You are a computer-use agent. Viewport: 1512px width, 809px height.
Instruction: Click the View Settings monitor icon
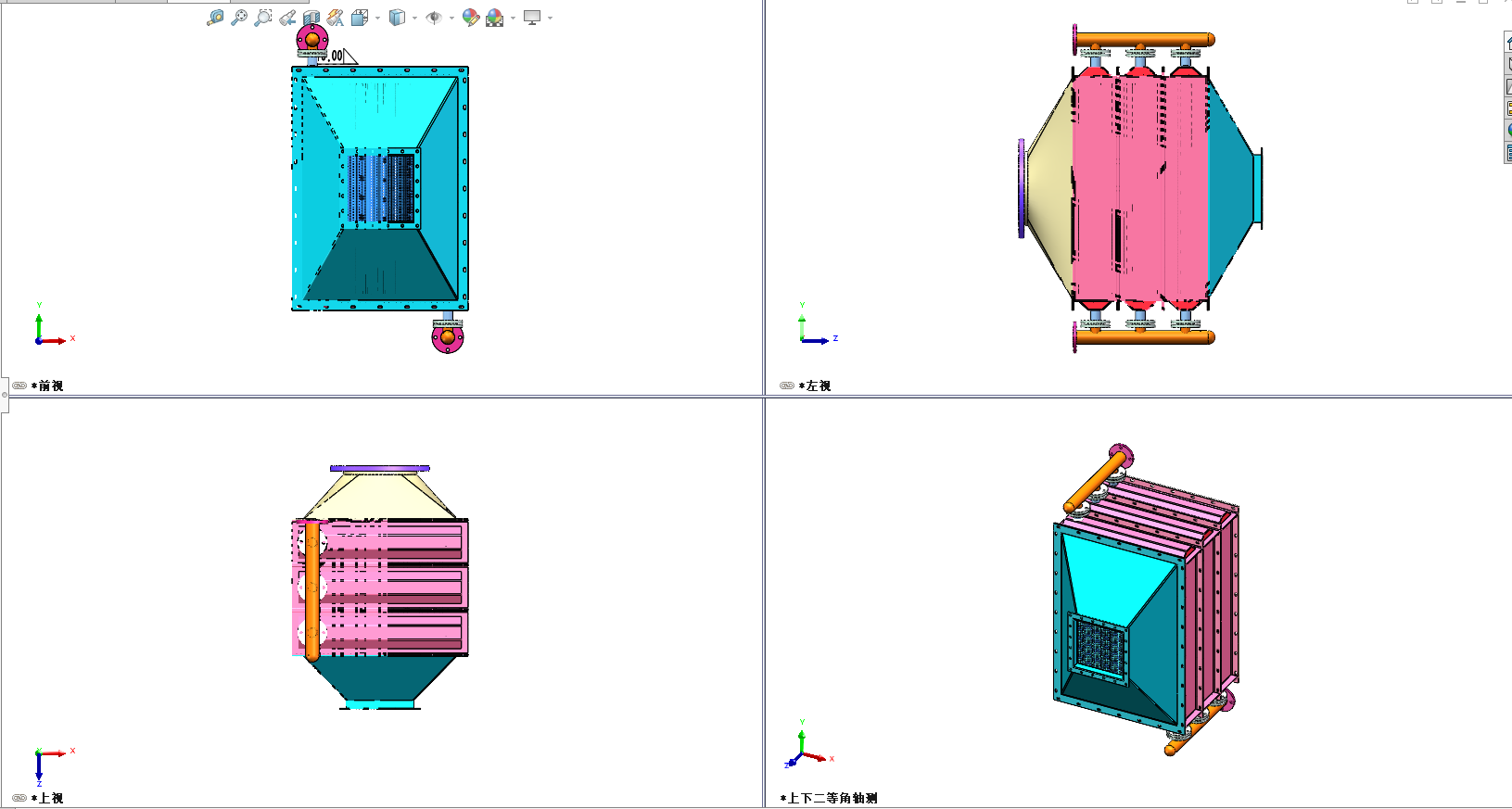click(532, 18)
